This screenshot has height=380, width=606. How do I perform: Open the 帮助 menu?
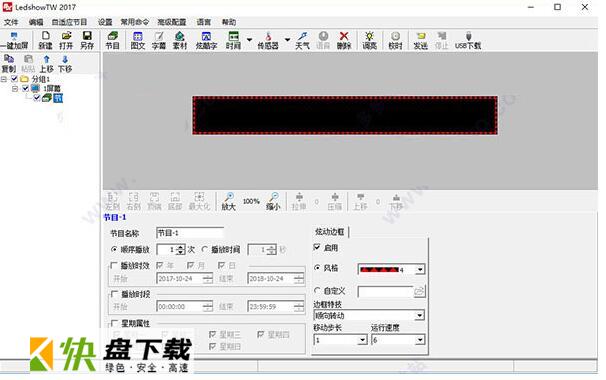point(229,22)
